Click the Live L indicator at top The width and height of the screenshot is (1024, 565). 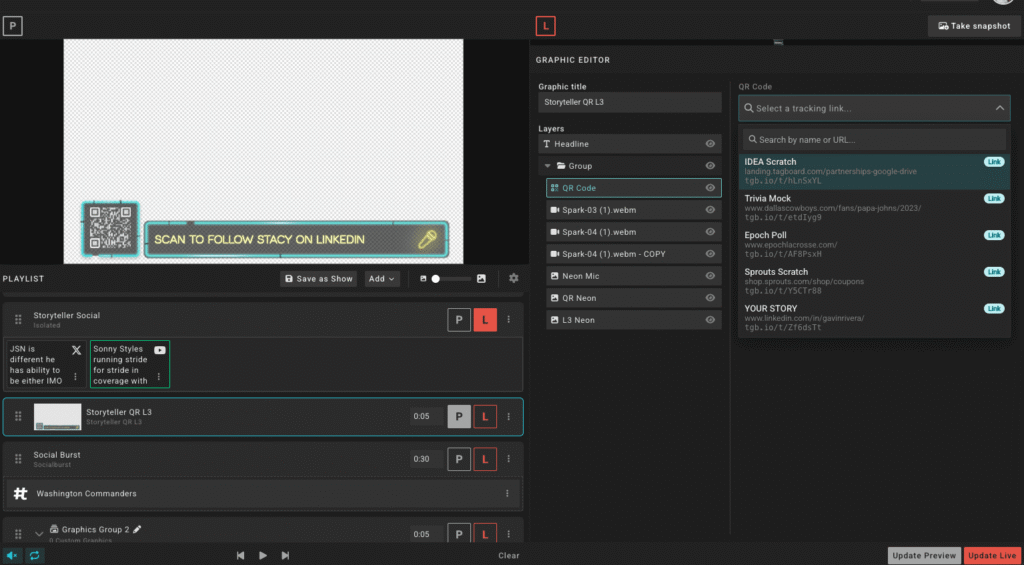coord(545,27)
